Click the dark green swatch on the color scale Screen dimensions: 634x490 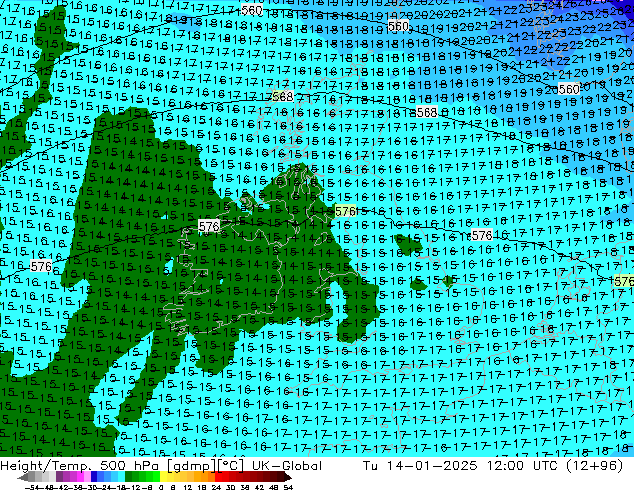129,477
